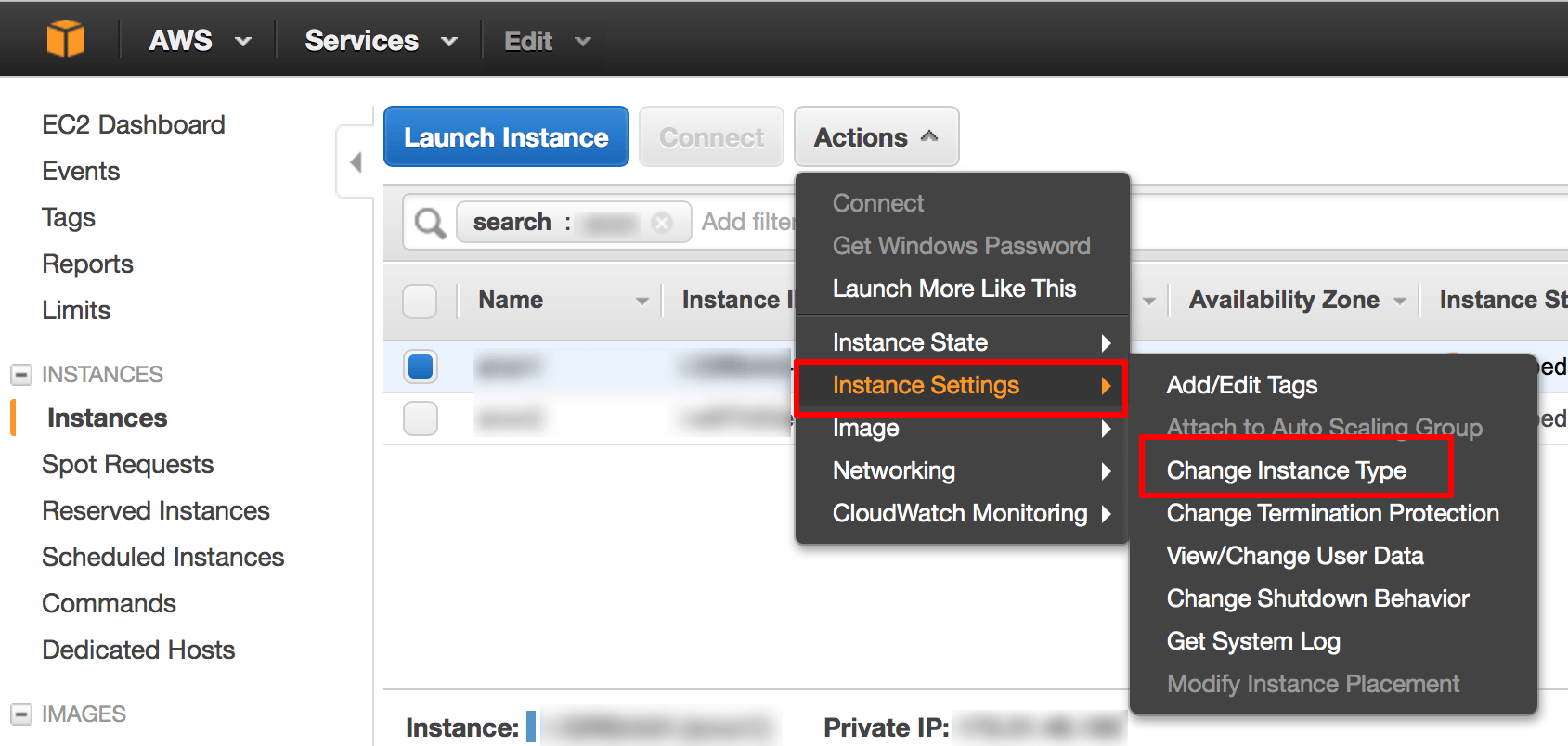Screen dimensions: 1568x746
Task: Open the Instance State submenu
Action: 963,342
